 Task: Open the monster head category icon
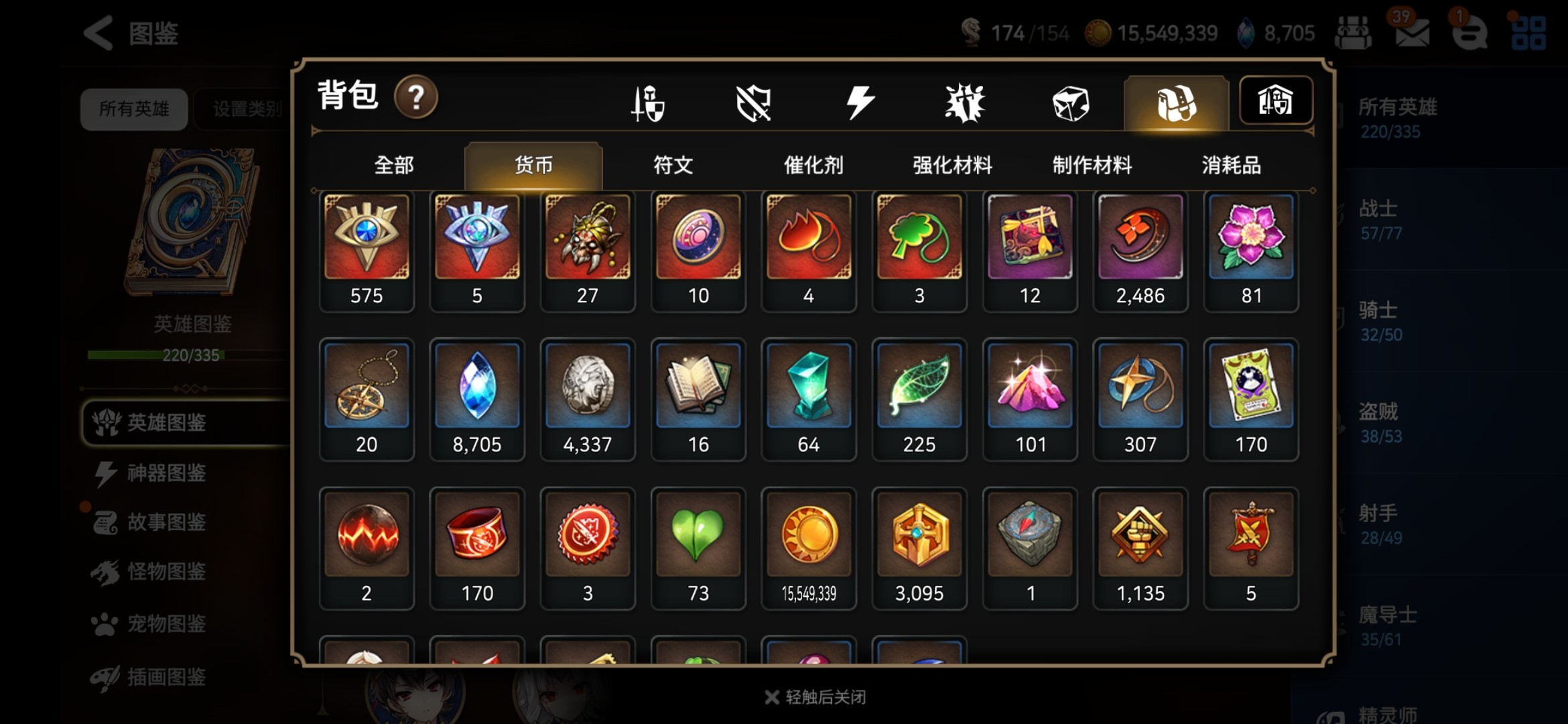pos(965,103)
